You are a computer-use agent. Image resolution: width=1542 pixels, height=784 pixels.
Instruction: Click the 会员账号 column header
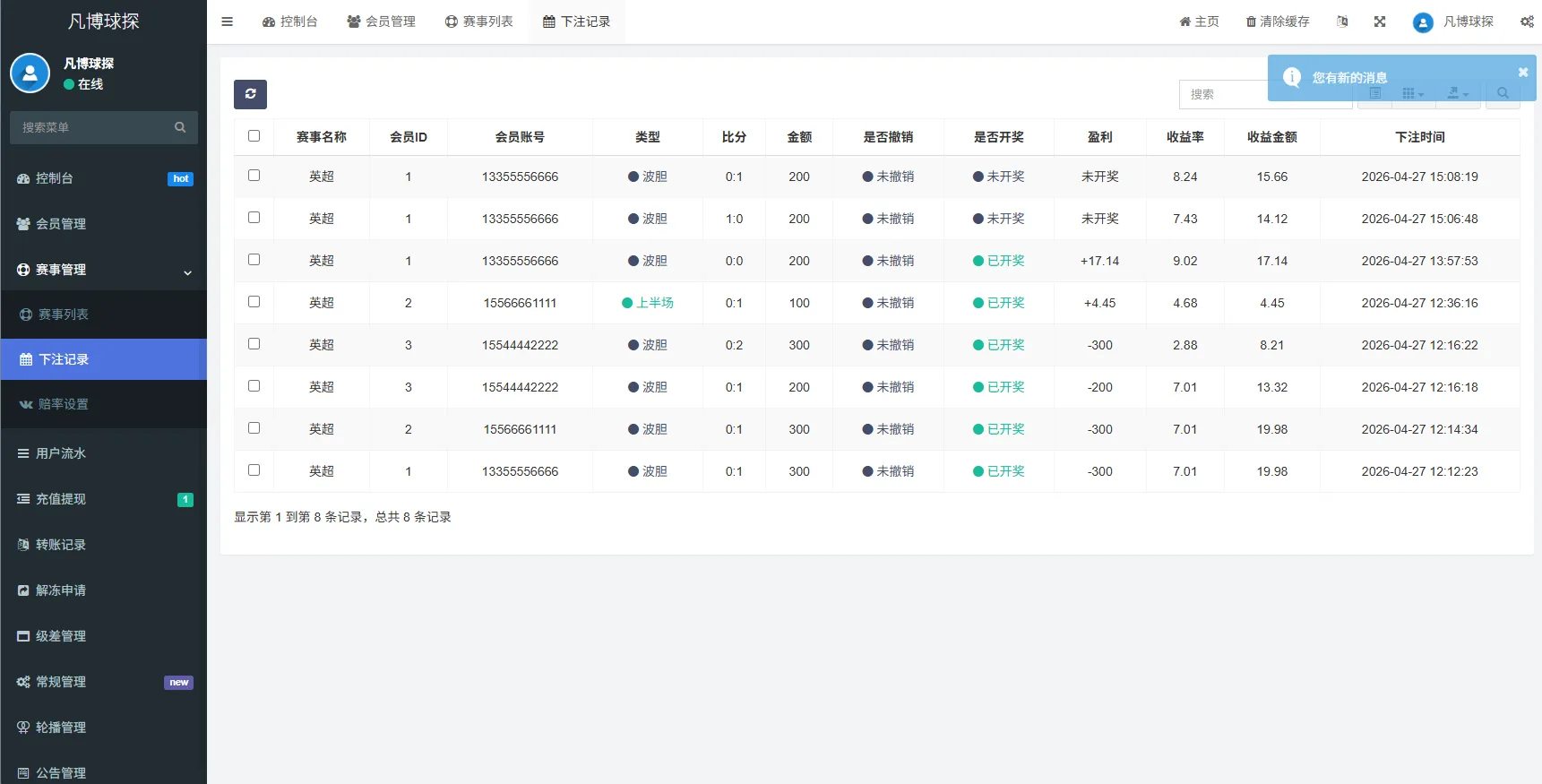coord(520,137)
